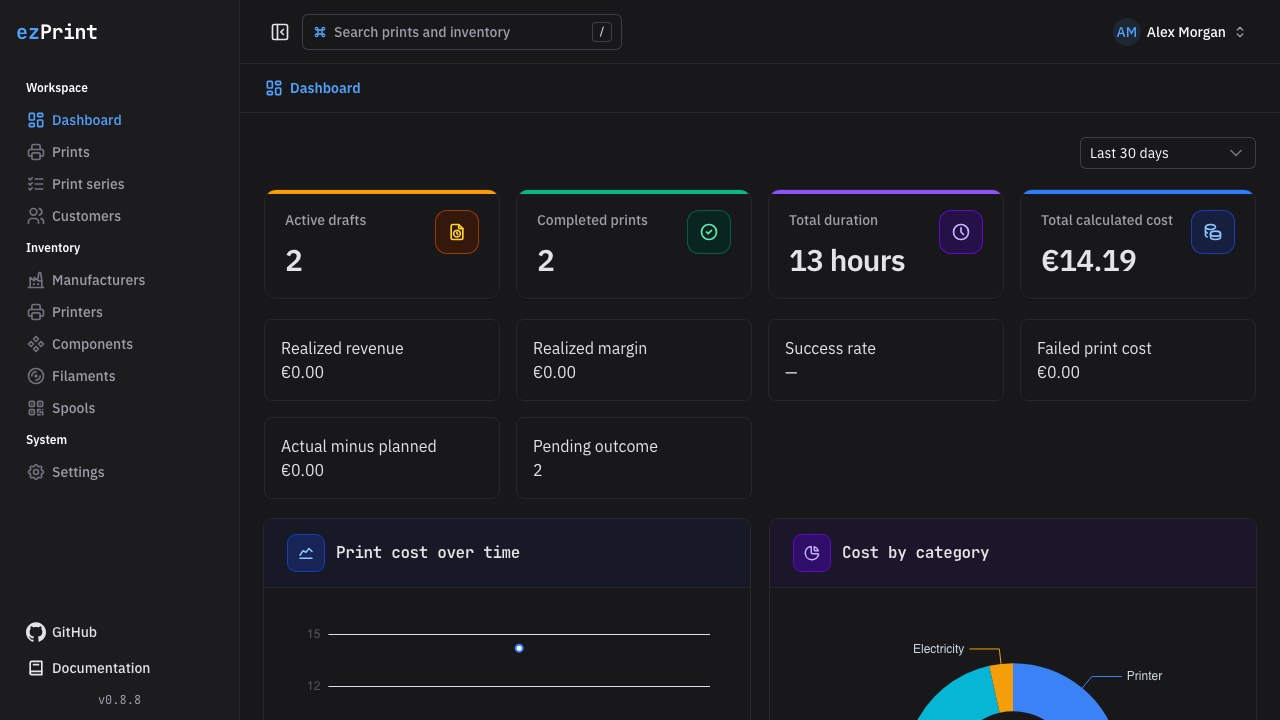Open Prints in the sidebar

click(120, 152)
